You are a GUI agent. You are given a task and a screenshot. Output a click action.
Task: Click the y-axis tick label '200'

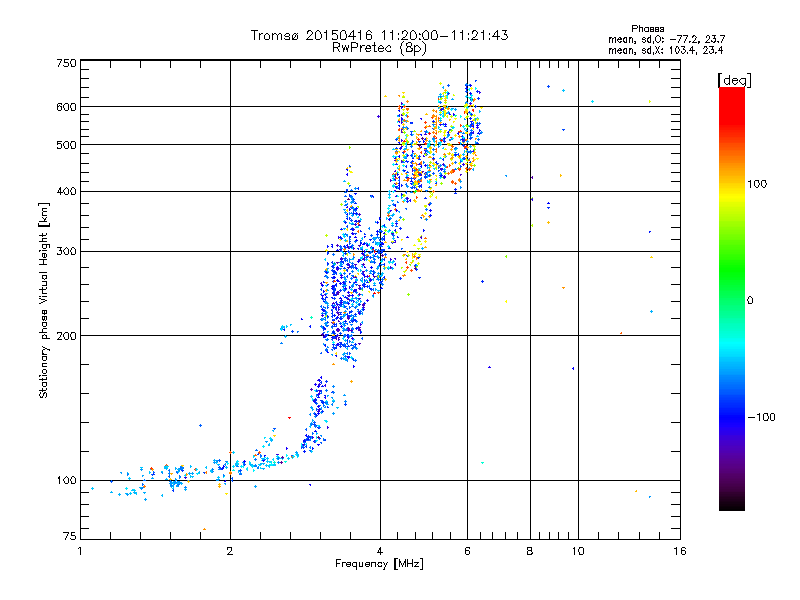tap(67, 336)
